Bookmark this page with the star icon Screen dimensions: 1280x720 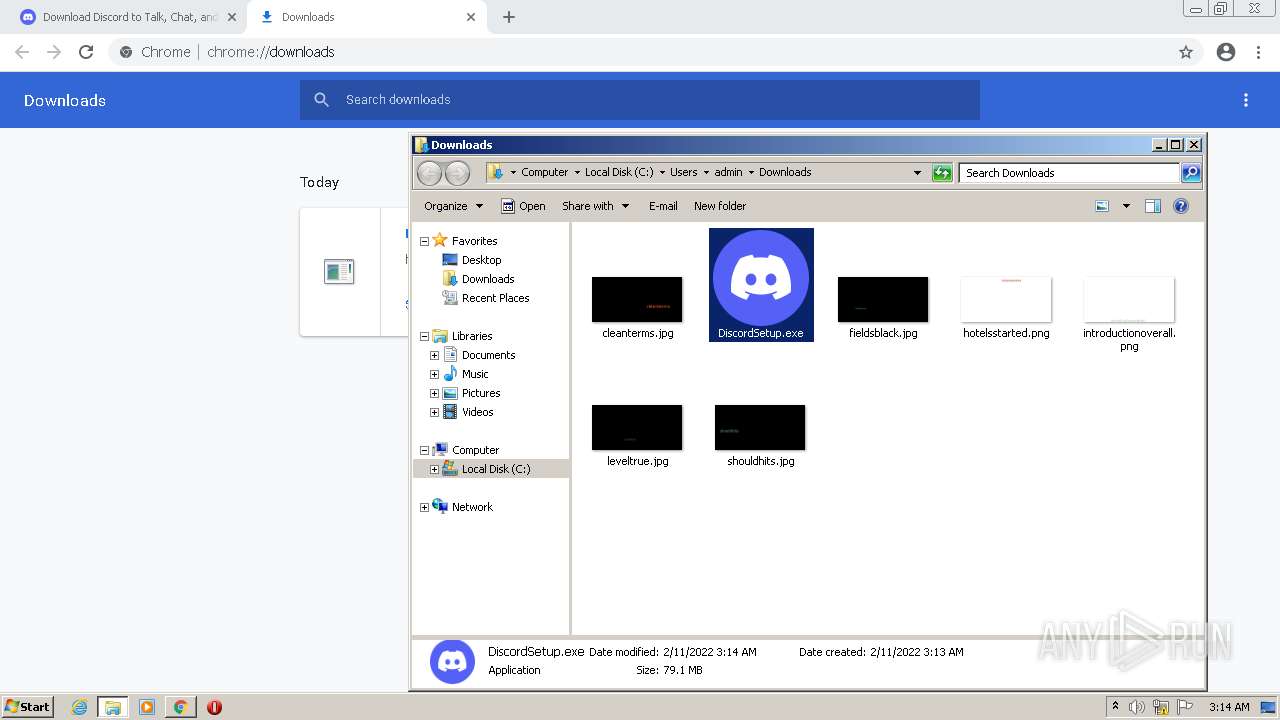tap(1186, 52)
